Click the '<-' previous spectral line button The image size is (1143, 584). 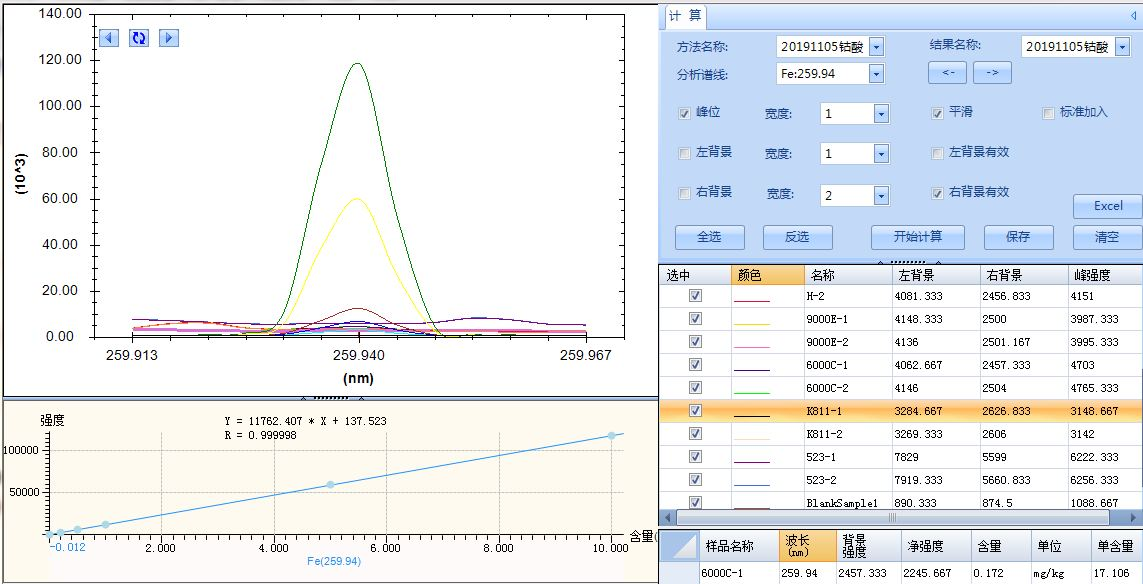pyautogui.click(x=947, y=73)
